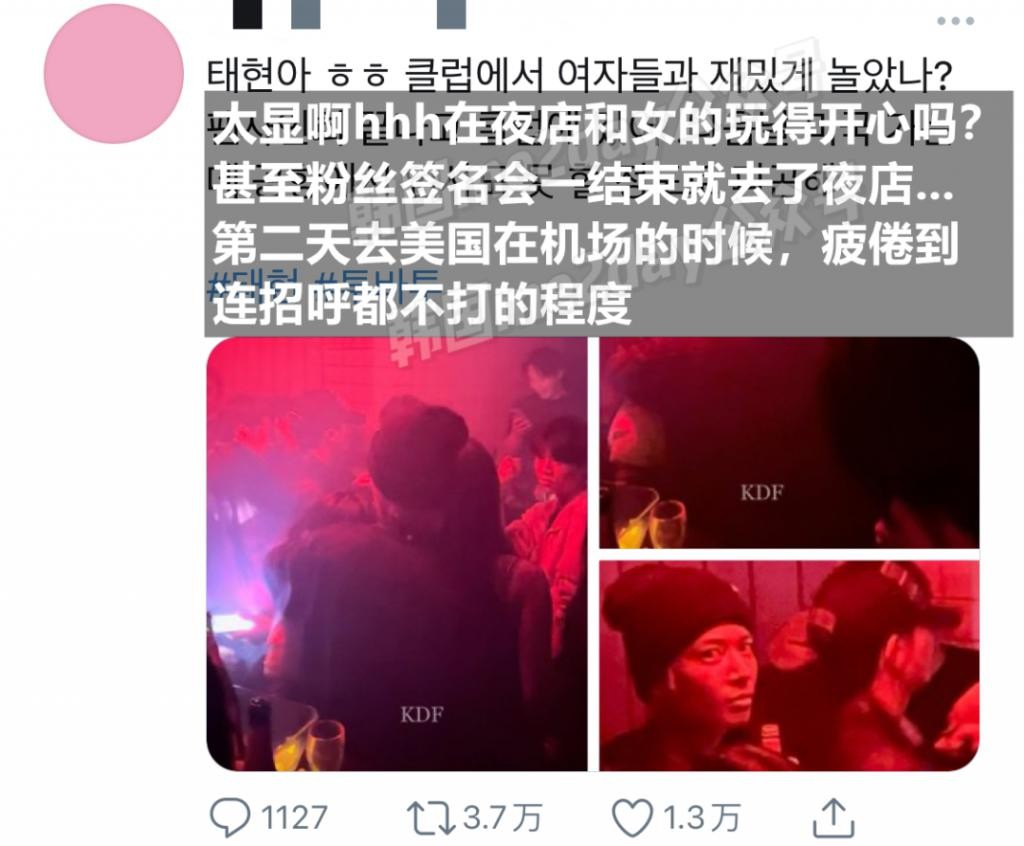The height and width of the screenshot is (846, 1024).
Task: Open the three-dot more options menu
Action: [x=955, y=21]
